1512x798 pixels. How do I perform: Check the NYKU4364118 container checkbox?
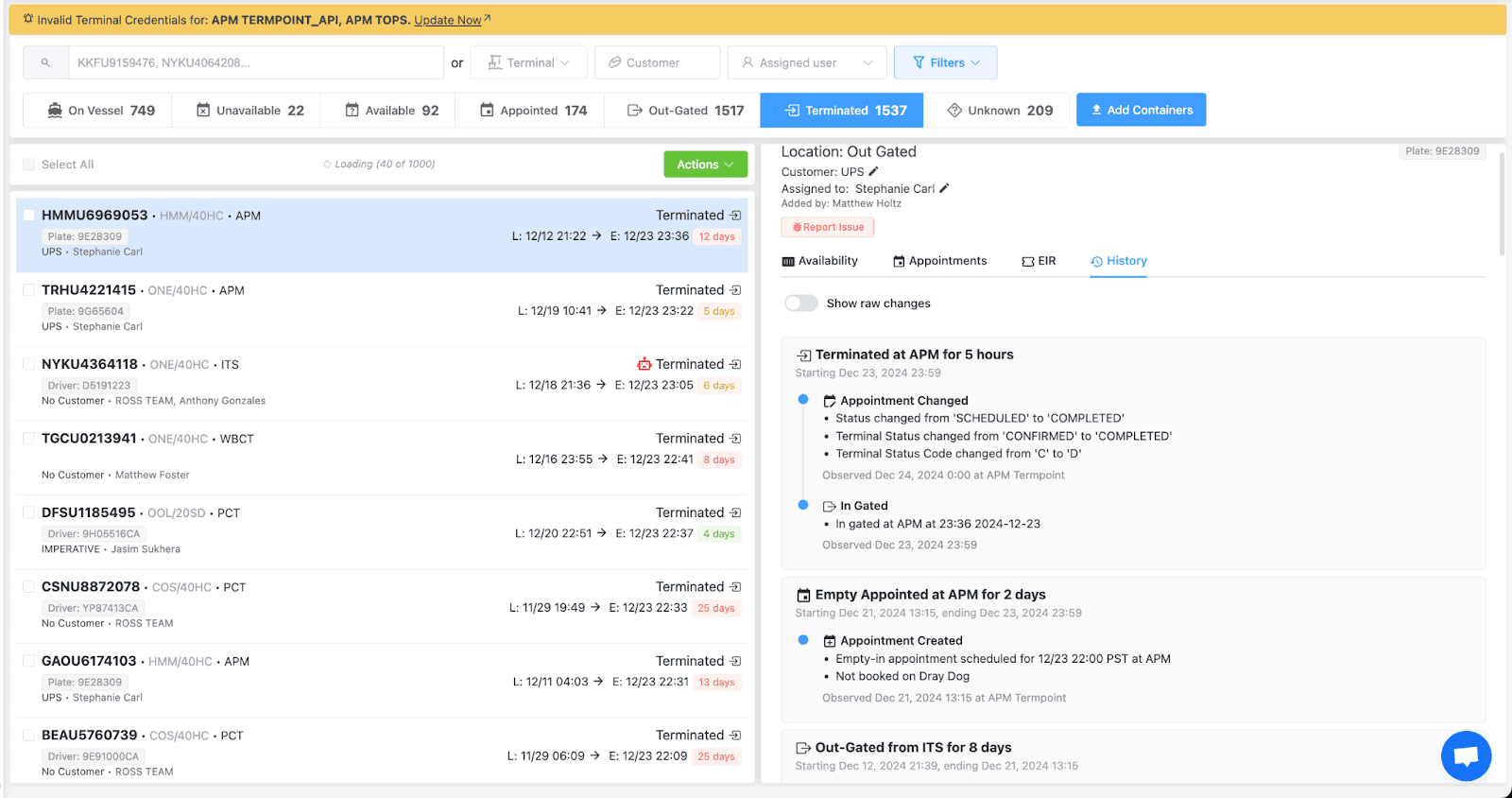28,364
